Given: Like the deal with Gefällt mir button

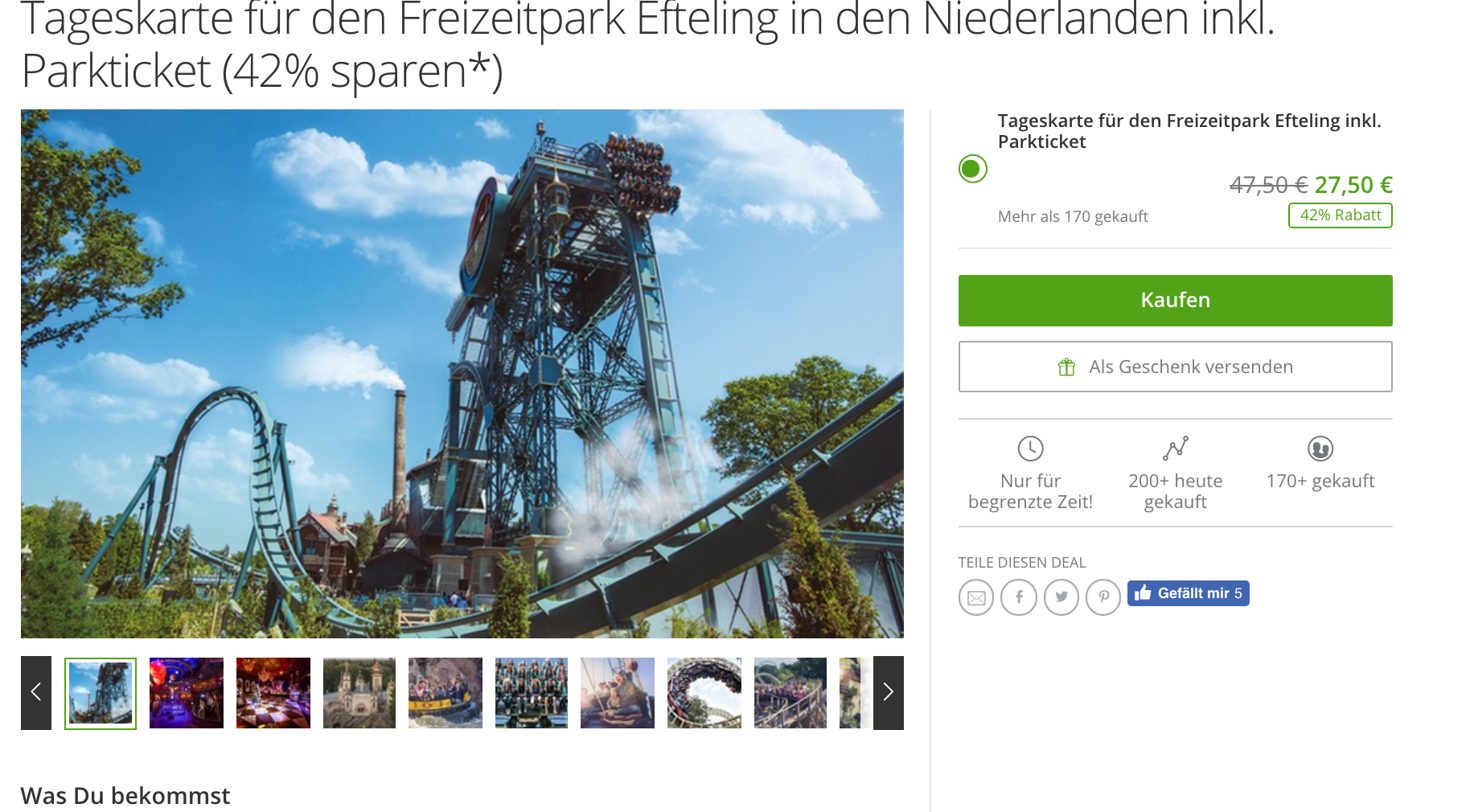Looking at the screenshot, I should pyautogui.click(x=1188, y=593).
